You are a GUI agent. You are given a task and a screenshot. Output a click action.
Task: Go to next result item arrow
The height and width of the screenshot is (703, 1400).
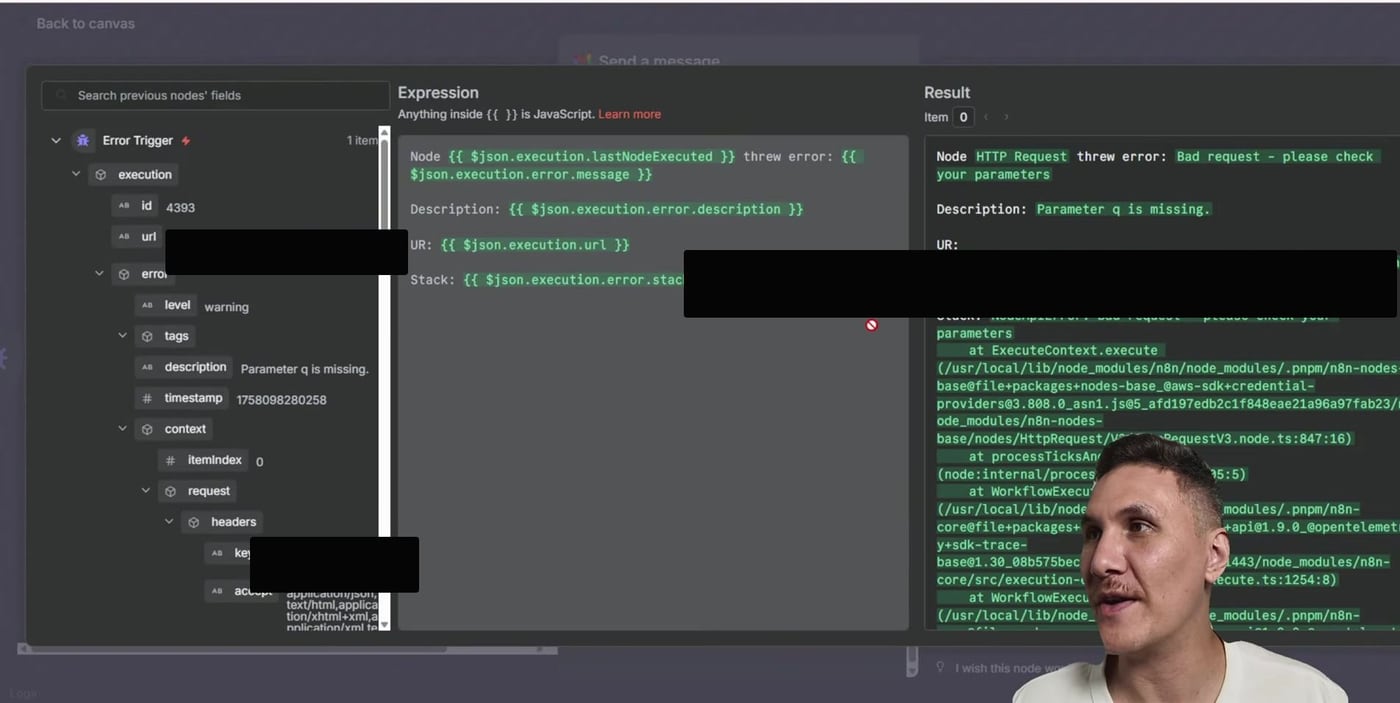coord(1006,117)
